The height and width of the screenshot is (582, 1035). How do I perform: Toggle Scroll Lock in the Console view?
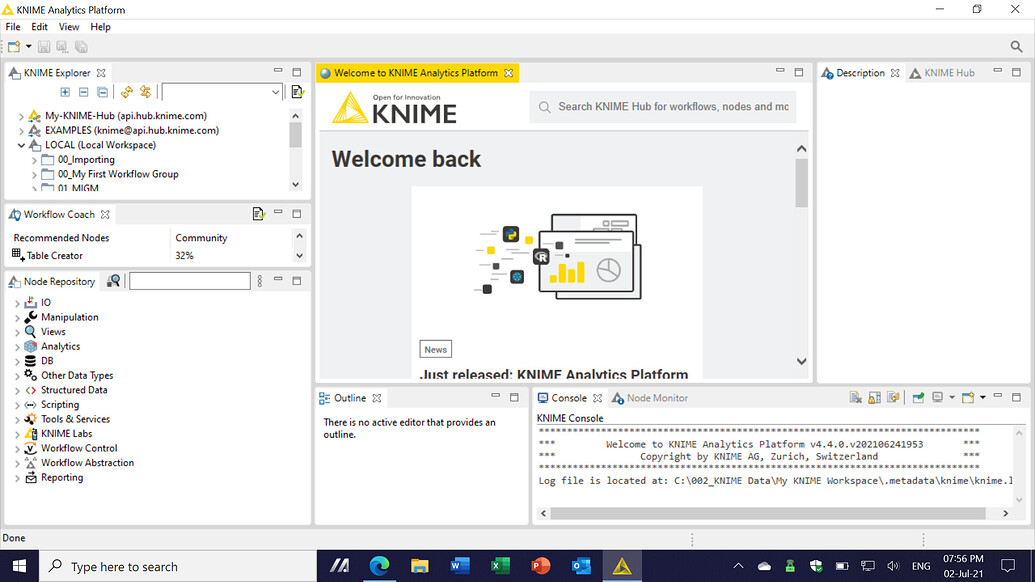874,397
